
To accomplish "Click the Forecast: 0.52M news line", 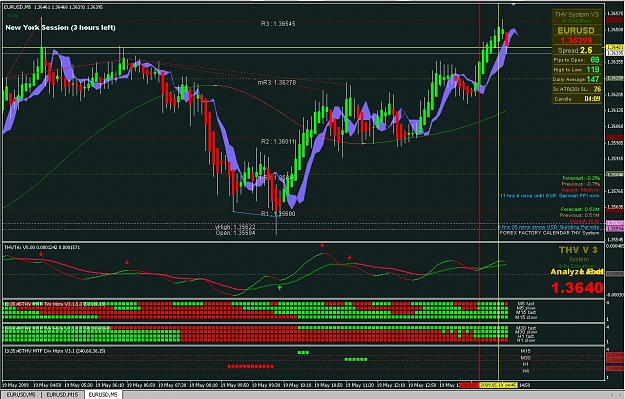I will (x=580, y=209).
